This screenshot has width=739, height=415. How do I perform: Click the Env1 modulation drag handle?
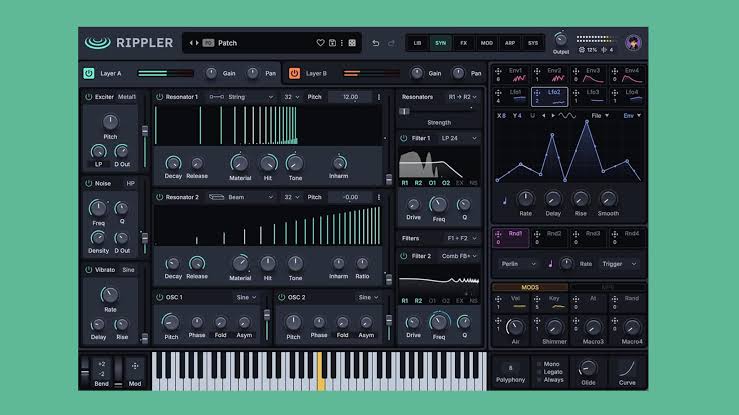click(x=498, y=72)
